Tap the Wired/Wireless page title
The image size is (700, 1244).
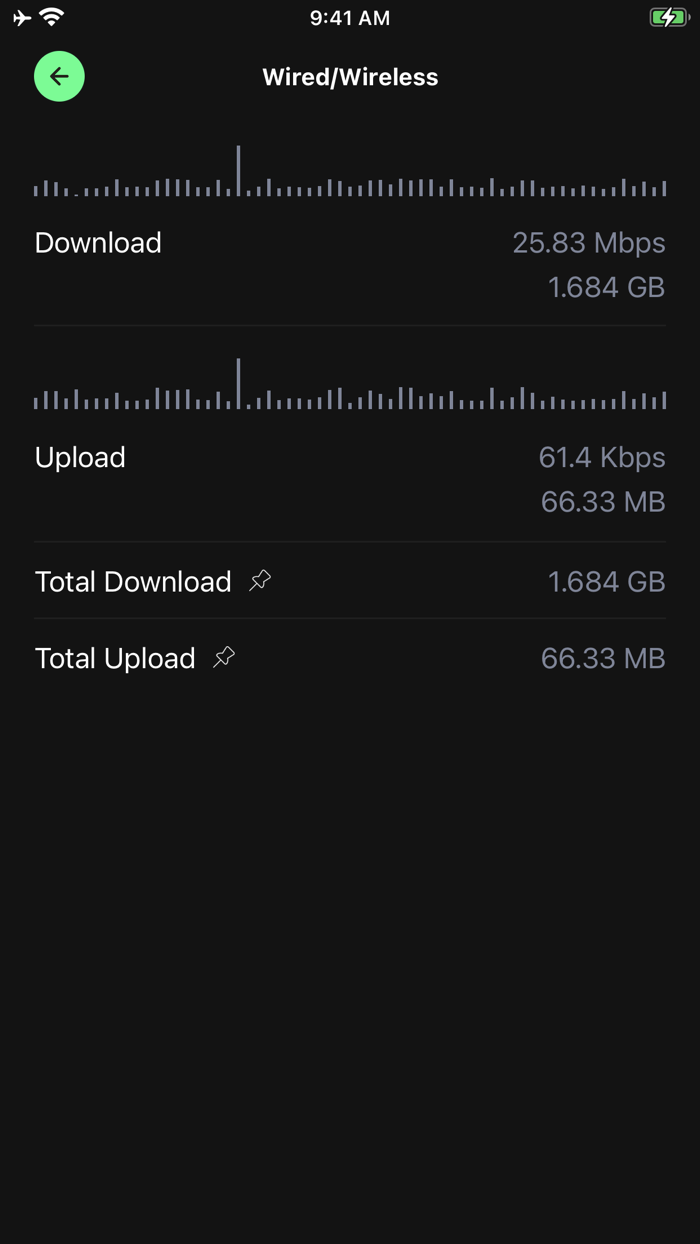click(x=350, y=77)
